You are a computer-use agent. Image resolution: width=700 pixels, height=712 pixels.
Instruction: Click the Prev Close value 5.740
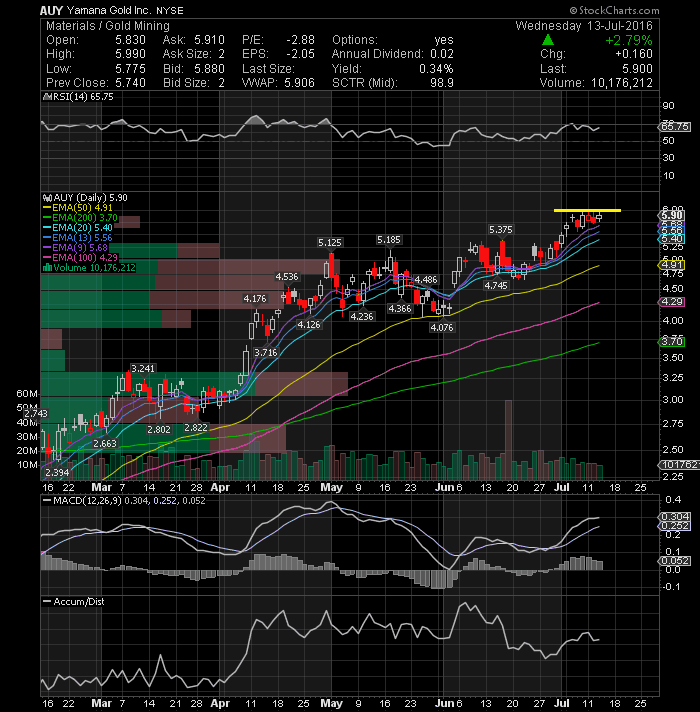130,83
